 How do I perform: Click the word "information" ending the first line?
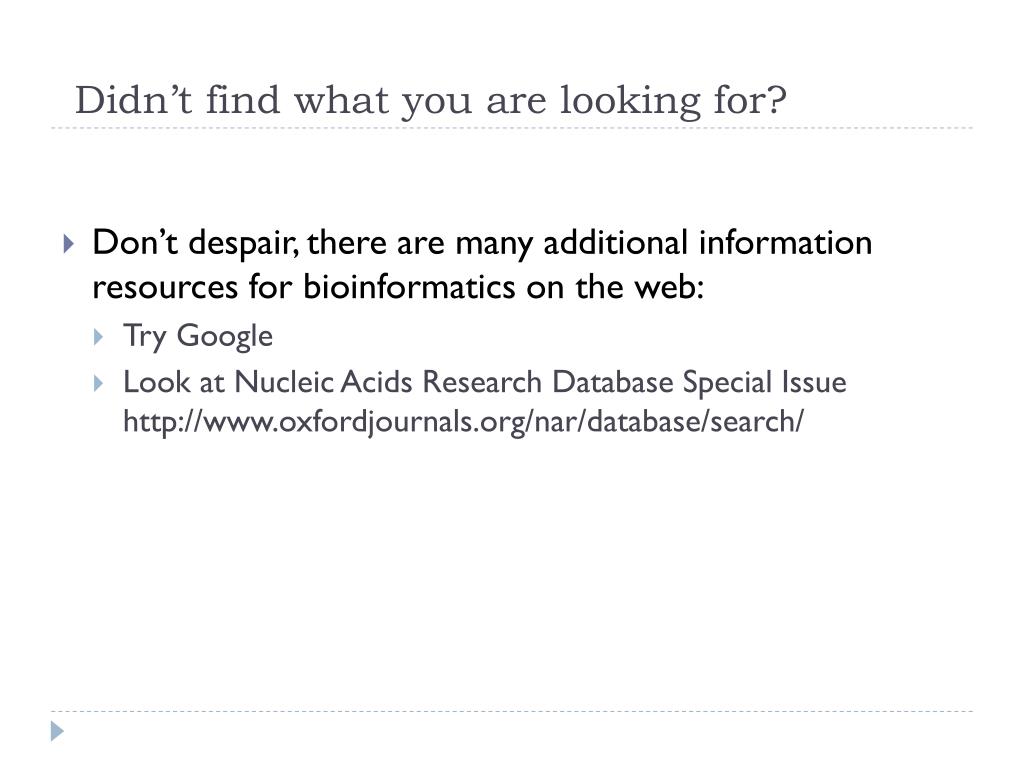[786, 242]
